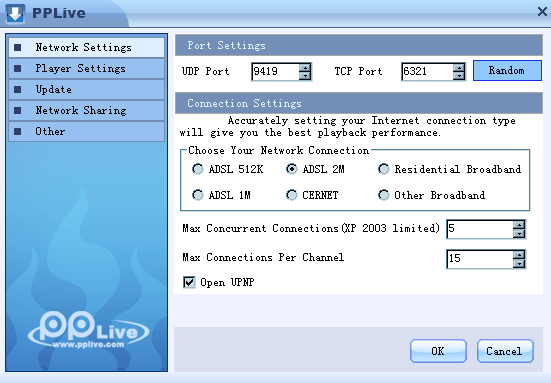
Task: Close the PPLive settings window
Action: pos(542,12)
